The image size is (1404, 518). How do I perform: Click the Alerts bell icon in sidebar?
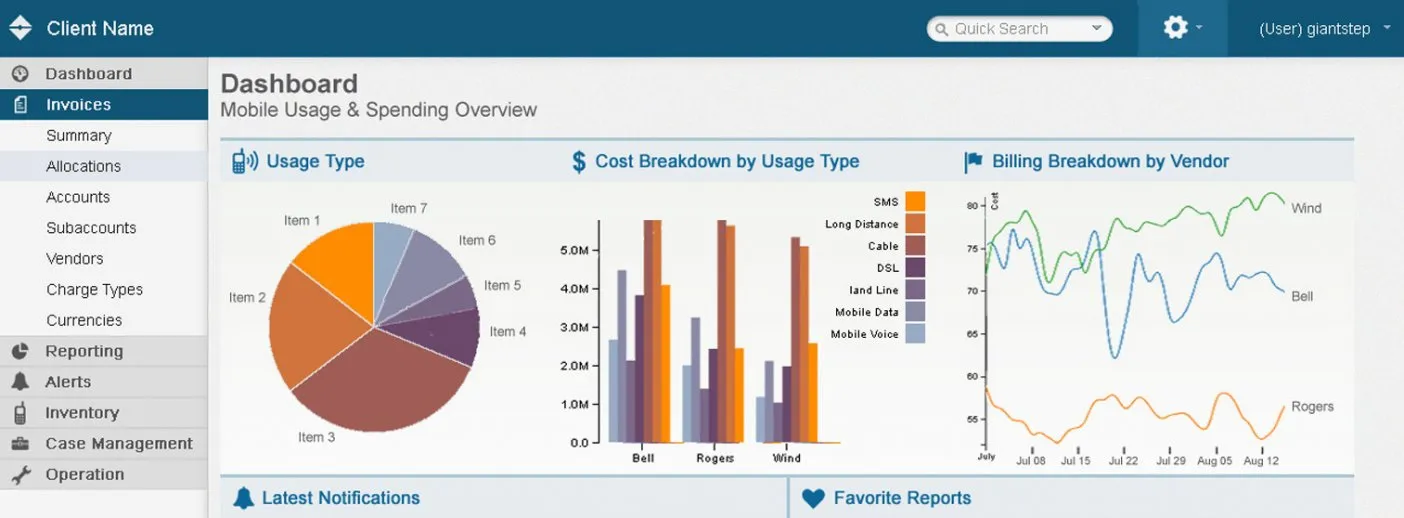(x=20, y=382)
